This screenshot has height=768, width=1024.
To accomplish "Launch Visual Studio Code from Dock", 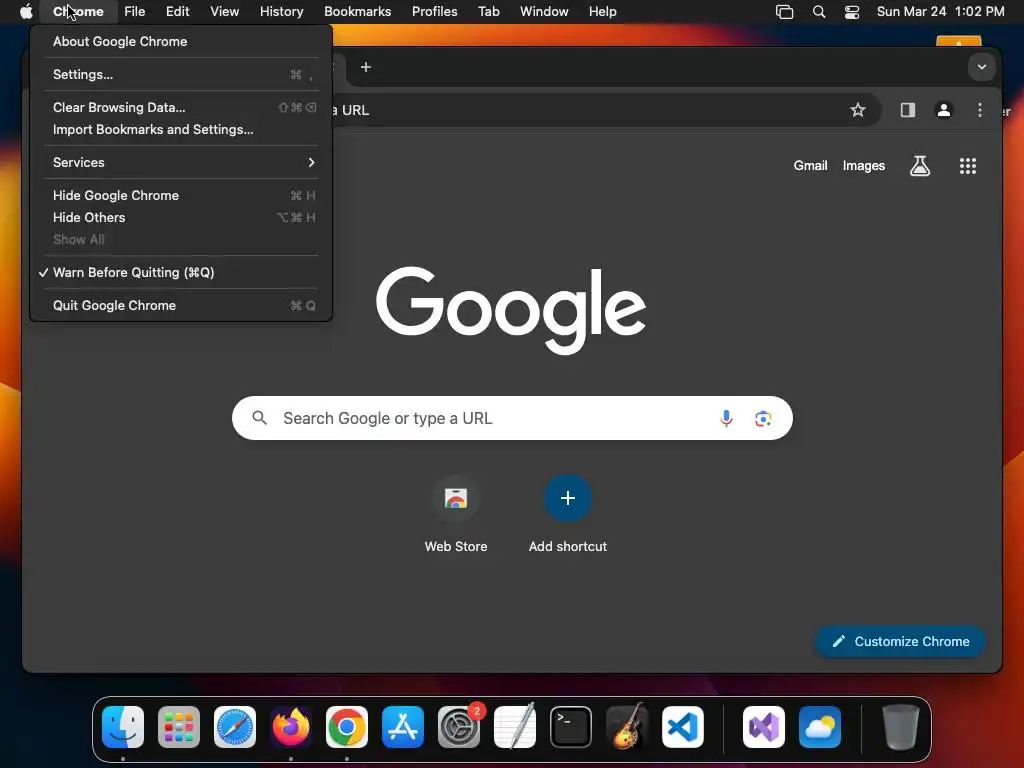I will point(682,726).
